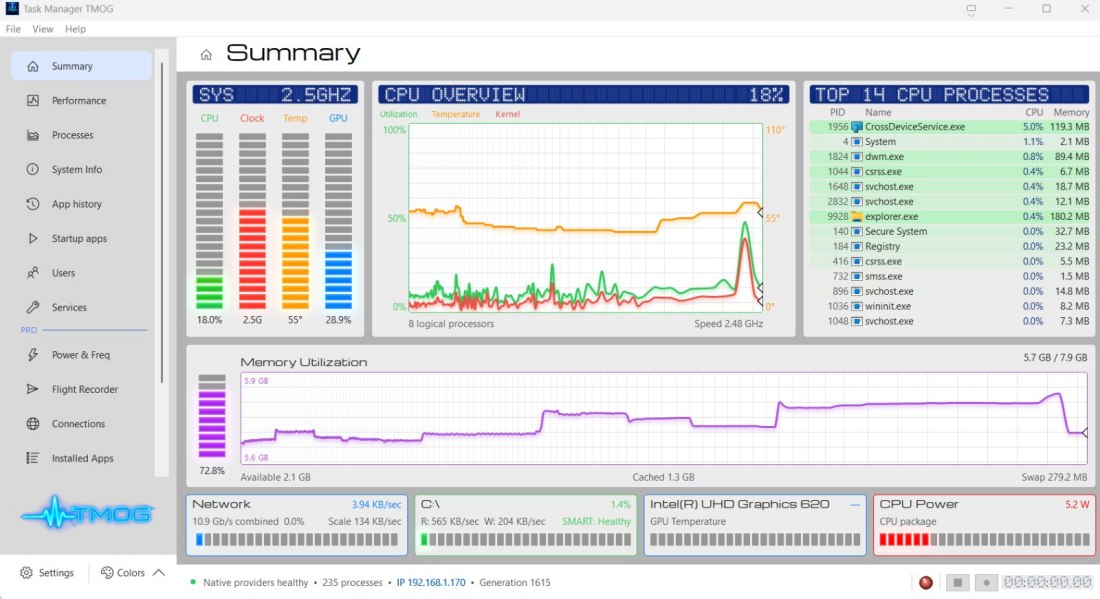This screenshot has height=599, width=1100.
Task: Select the explorer.exe process row
Action: [949, 217]
